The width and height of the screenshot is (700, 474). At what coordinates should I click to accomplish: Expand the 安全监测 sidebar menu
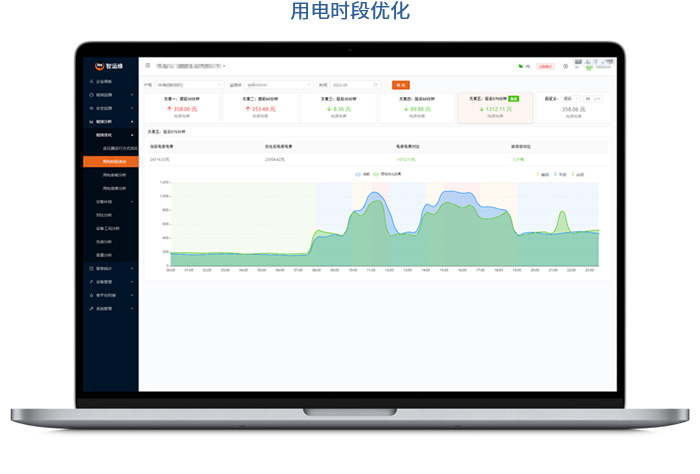(111, 108)
